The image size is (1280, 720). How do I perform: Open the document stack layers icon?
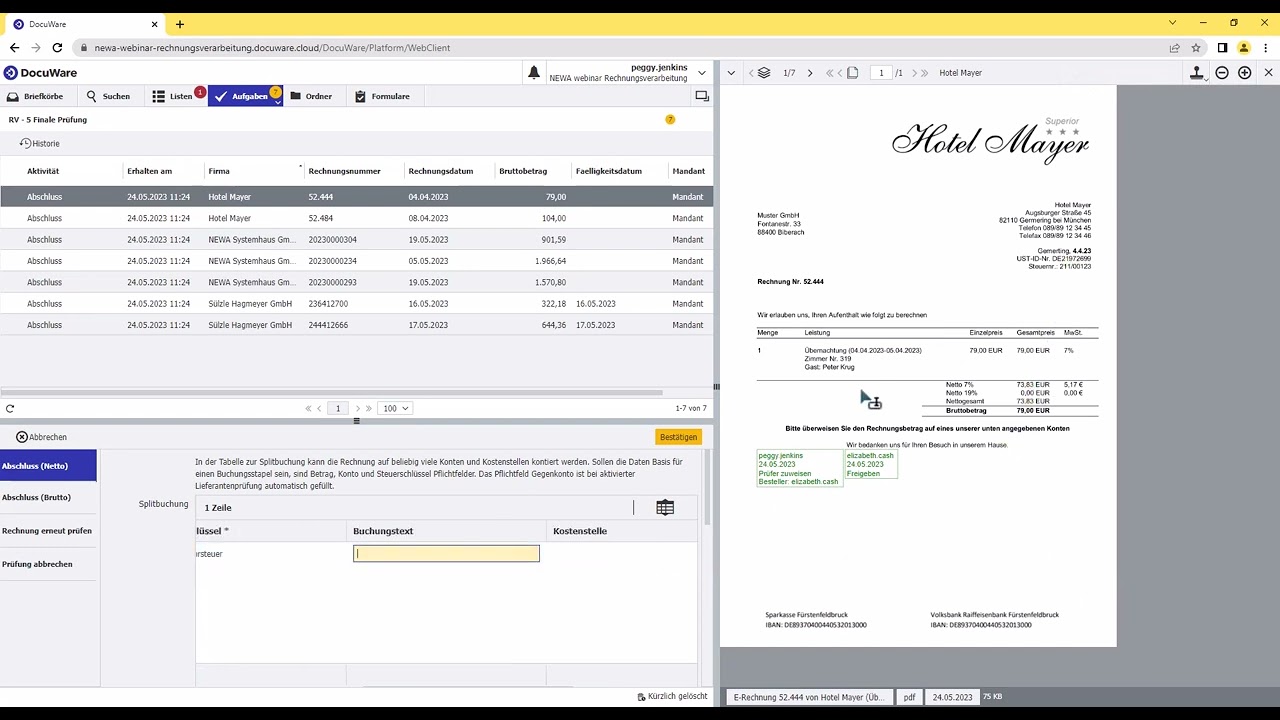pos(764,73)
